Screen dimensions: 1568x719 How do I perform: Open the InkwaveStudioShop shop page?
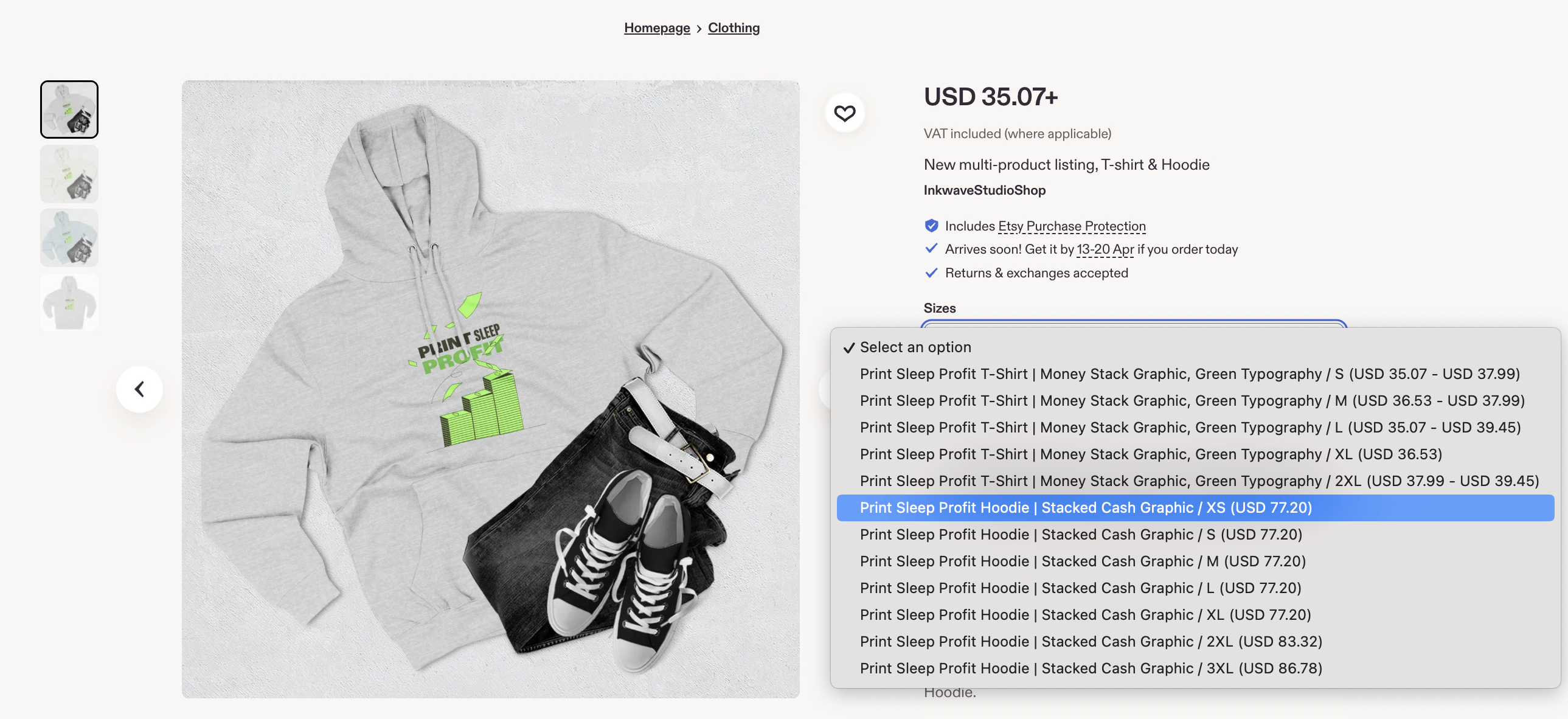coord(984,190)
